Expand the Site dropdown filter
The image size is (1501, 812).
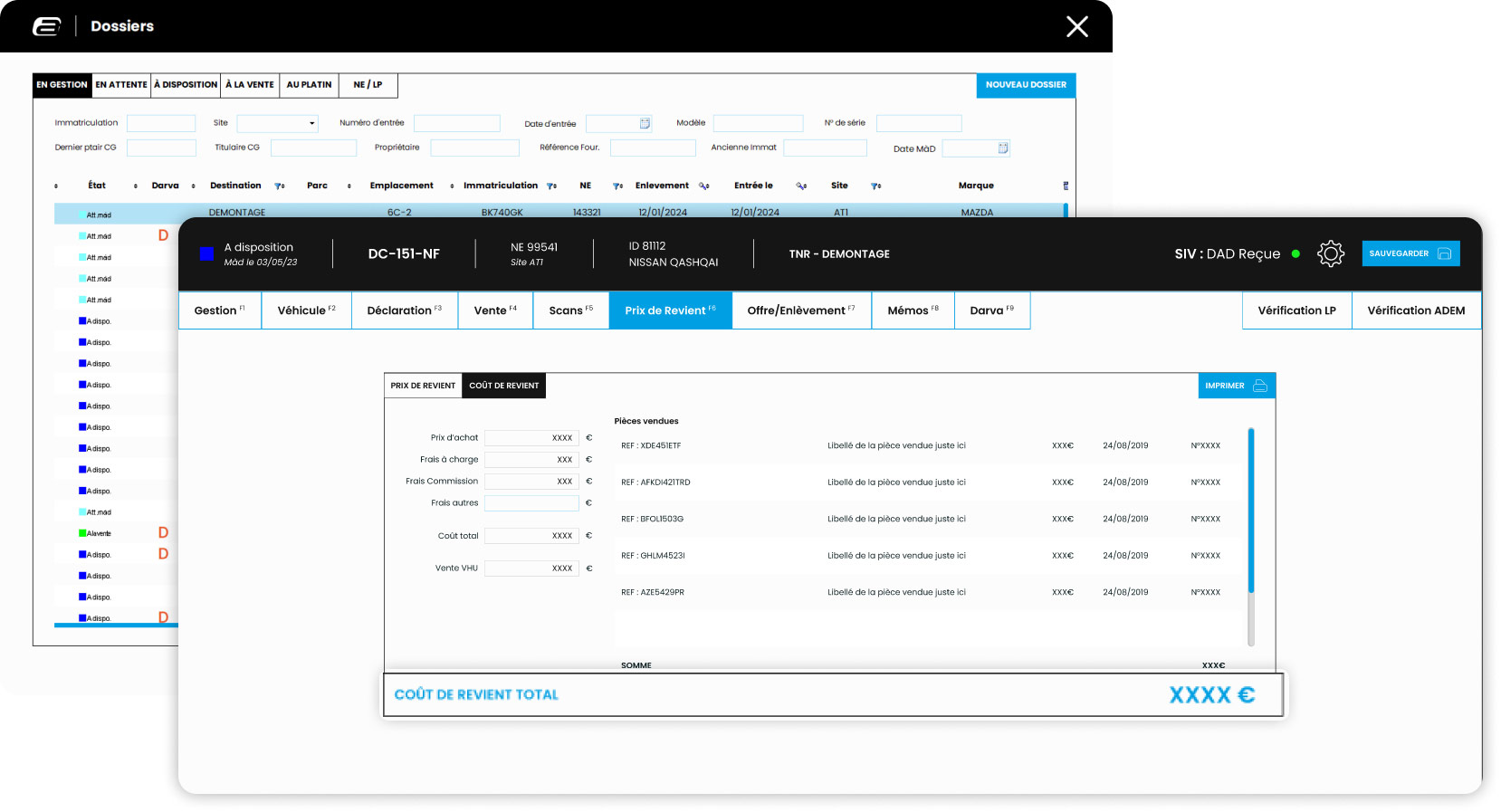(x=311, y=123)
